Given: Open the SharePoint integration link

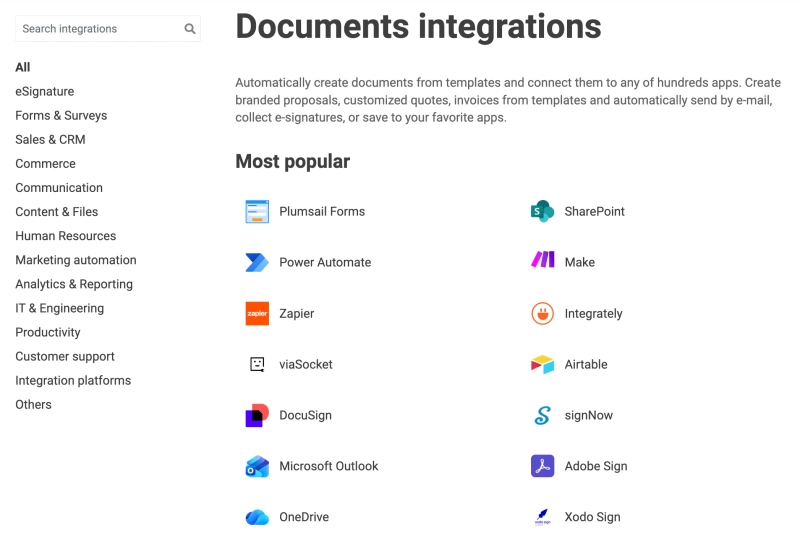Looking at the screenshot, I should (594, 211).
